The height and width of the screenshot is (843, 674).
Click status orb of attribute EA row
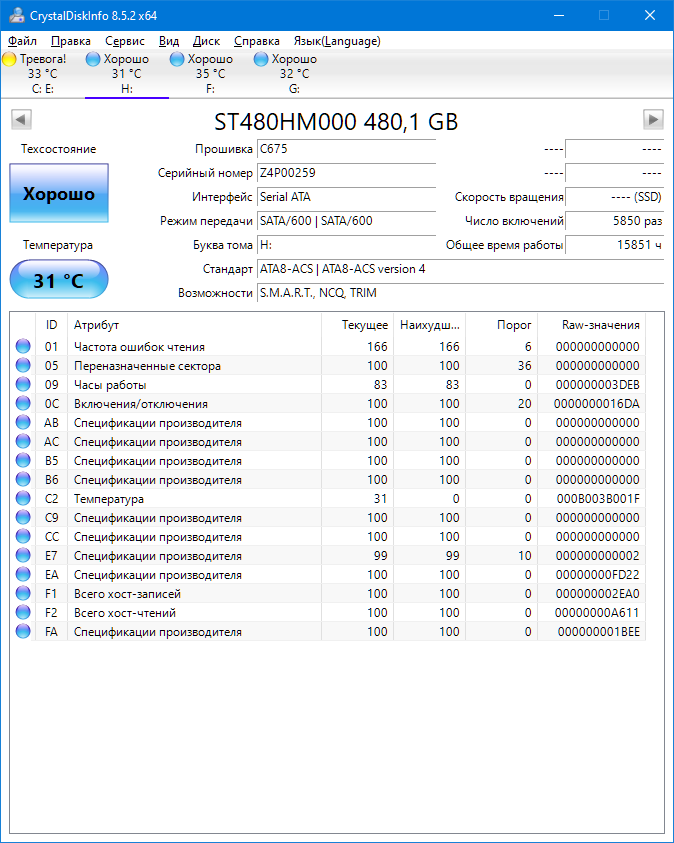tap(23, 574)
